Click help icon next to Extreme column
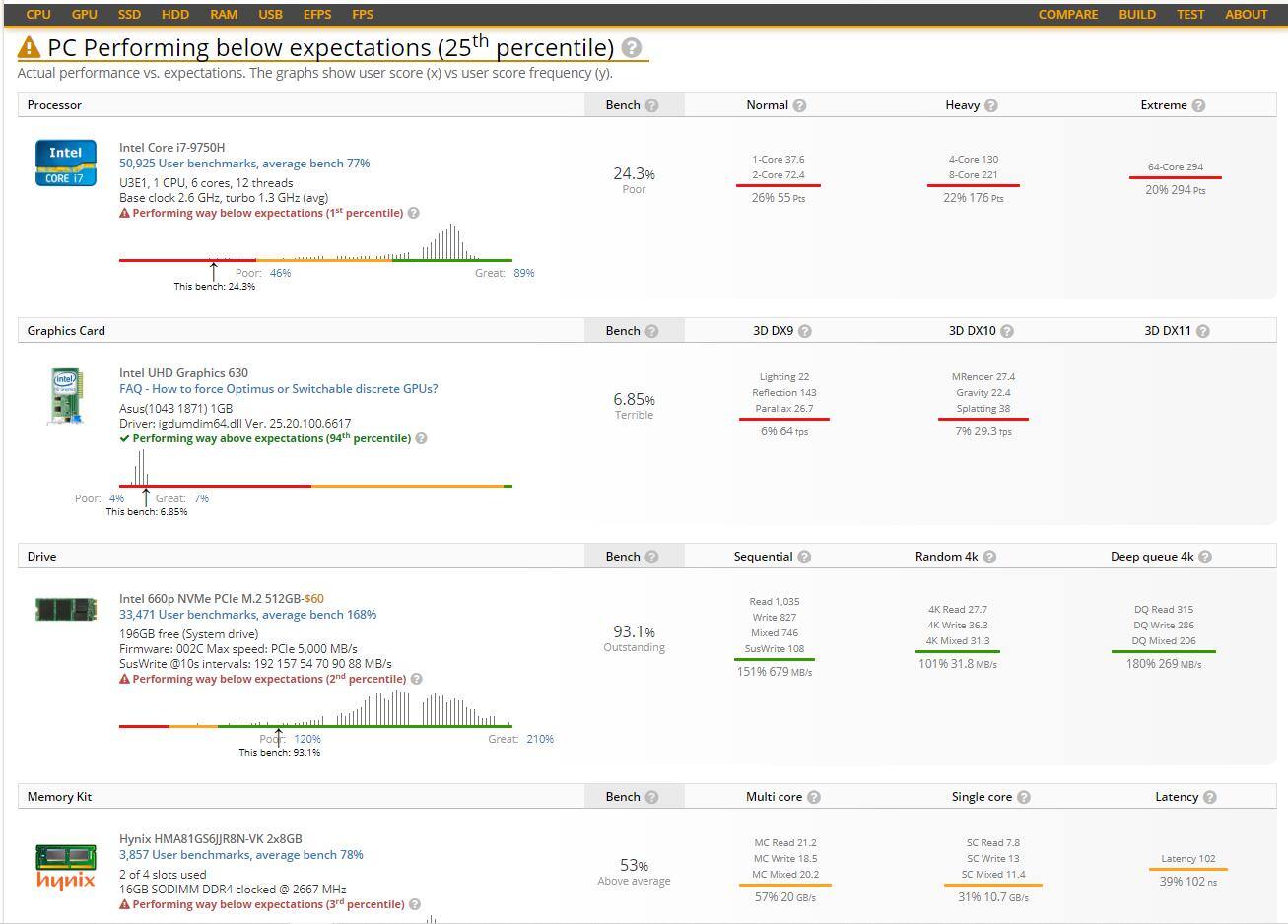Image resolution: width=1288 pixels, height=924 pixels. (x=1198, y=105)
